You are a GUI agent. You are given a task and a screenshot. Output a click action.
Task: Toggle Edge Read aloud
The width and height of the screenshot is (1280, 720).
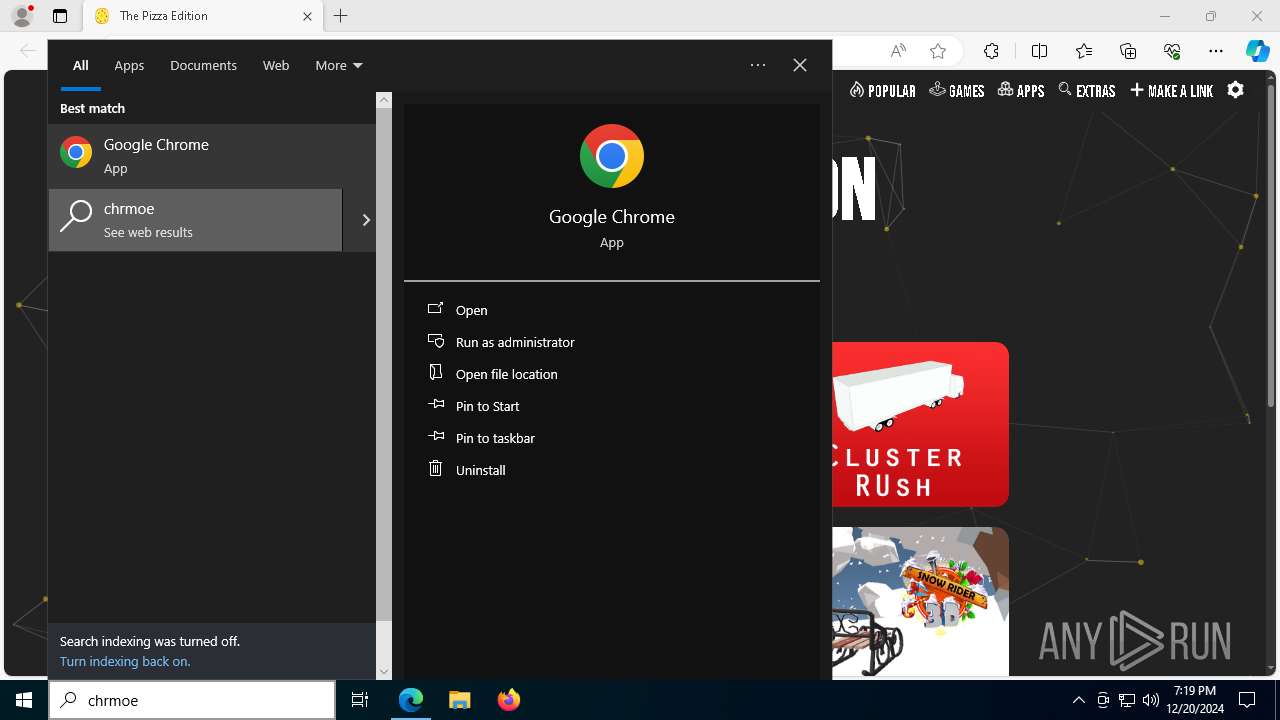click(898, 51)
